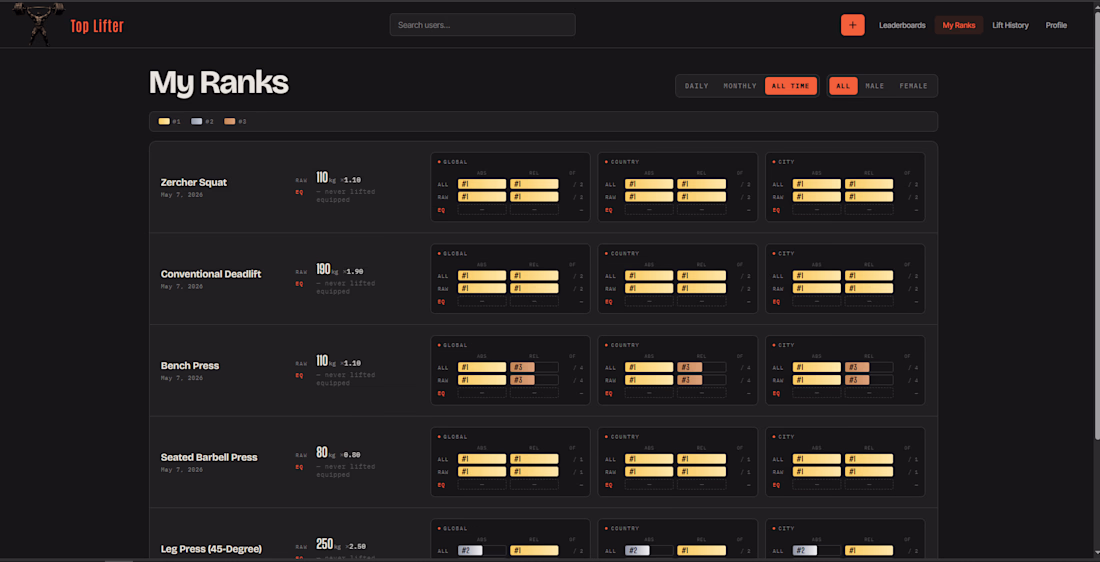
Task: Click Bench Press Global ALL relative #3 bar
Action: point(534,367)
